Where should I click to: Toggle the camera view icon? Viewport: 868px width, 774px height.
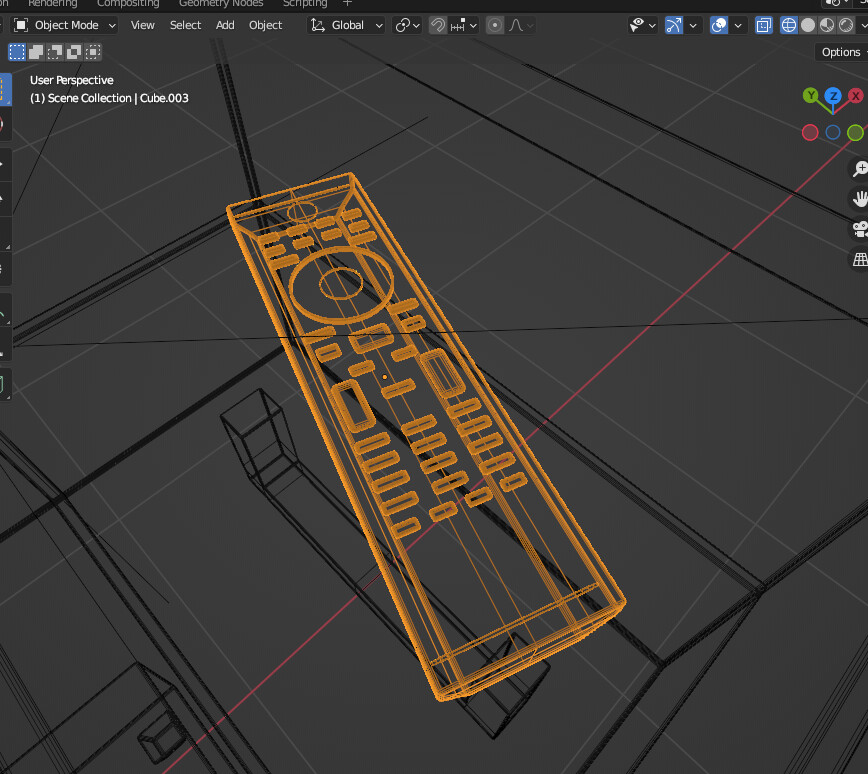pos(858,229)
